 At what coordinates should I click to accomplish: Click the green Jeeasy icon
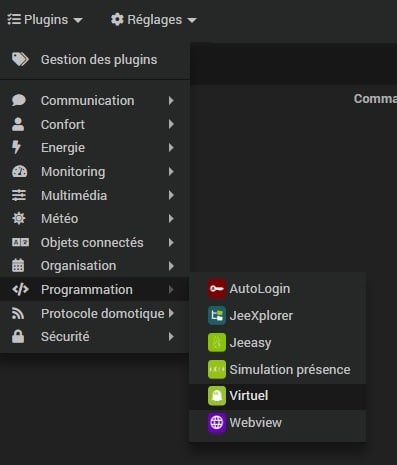point(217,342)
